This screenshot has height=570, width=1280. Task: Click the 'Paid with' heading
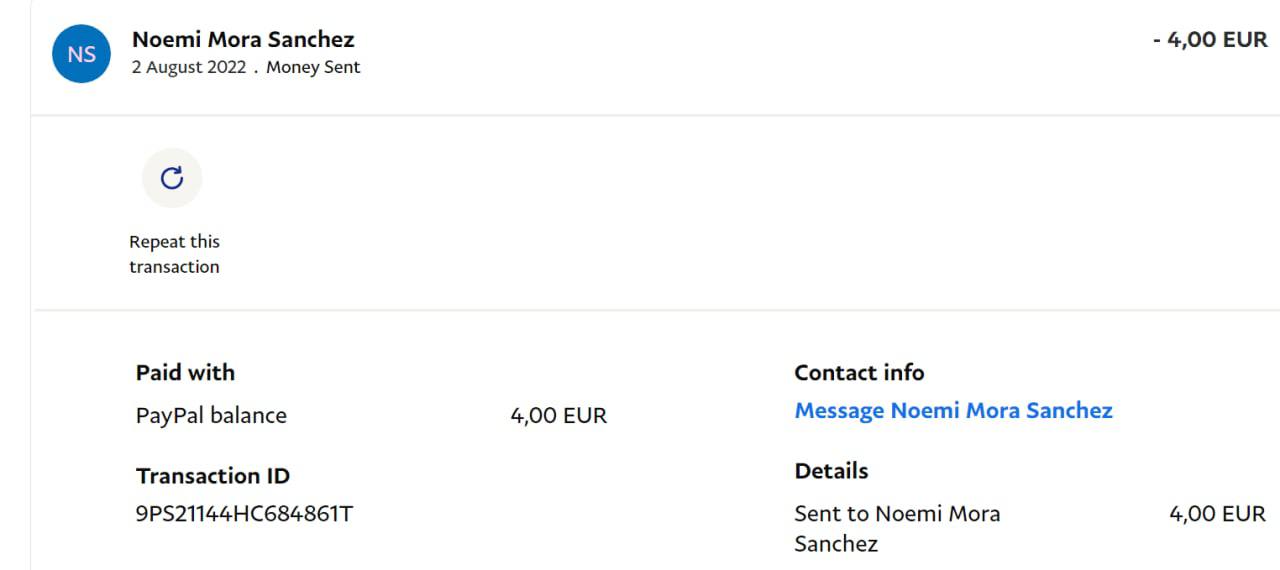coord(185,373)
